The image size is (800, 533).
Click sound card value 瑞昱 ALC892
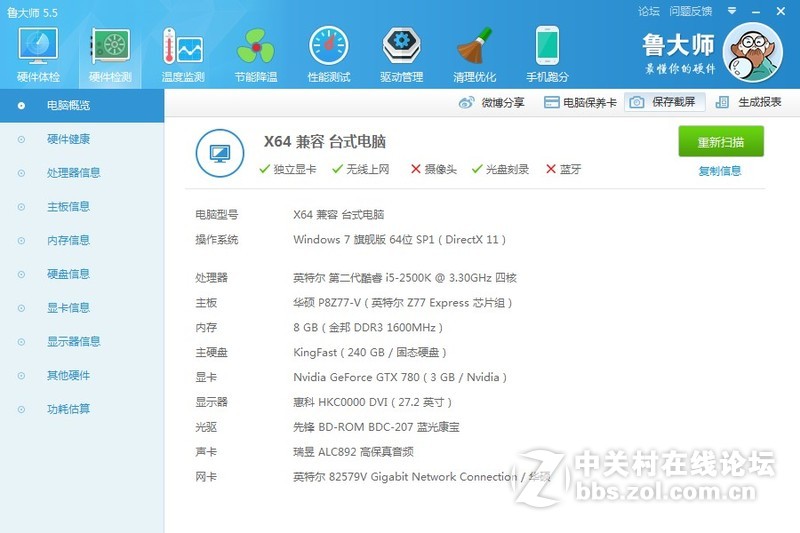[x=353, y=452]
